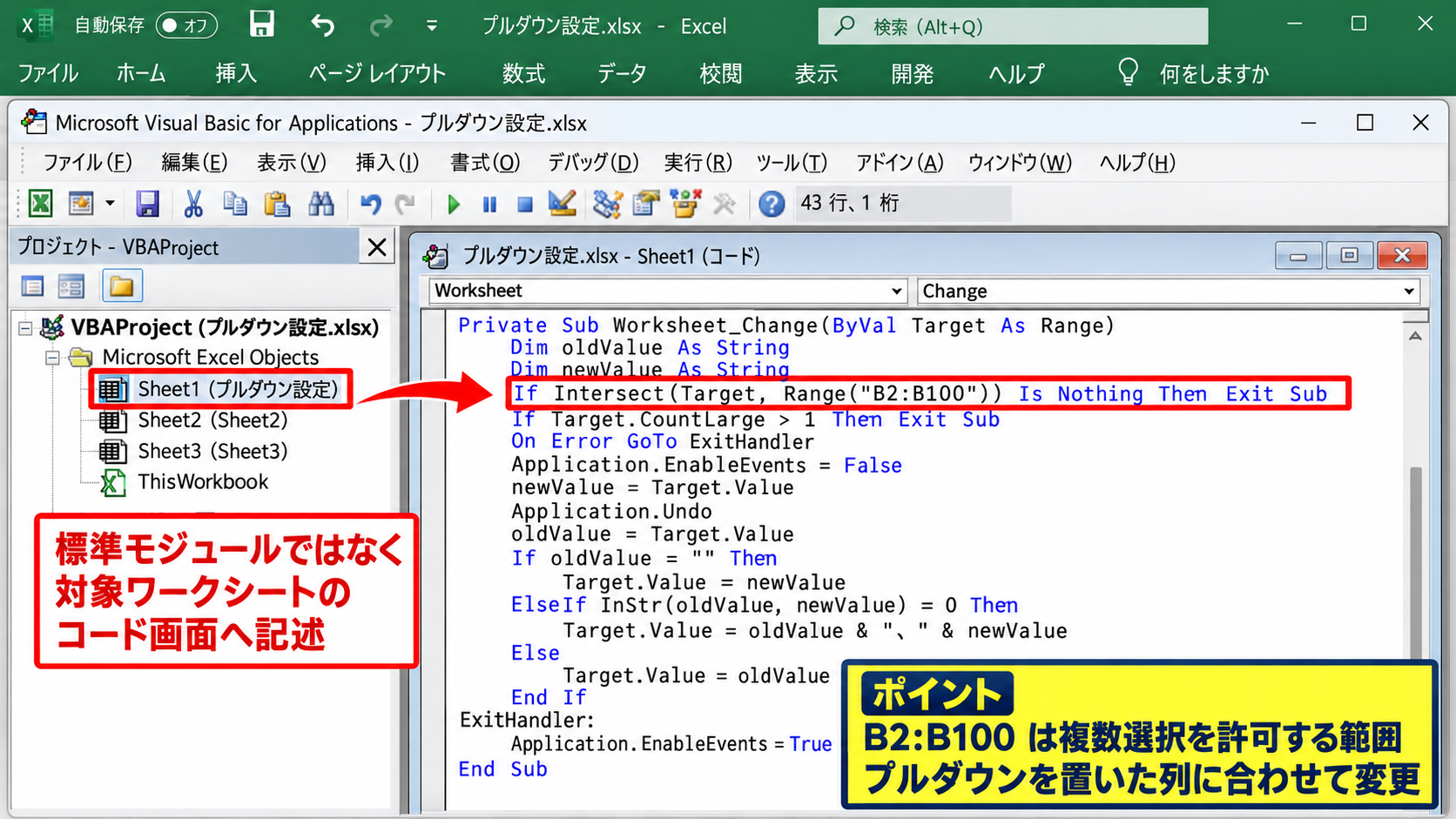Screen dimensions: 1456x819
Task: Open Insert UserForm dropdown arrow
Action: [110, 204]
